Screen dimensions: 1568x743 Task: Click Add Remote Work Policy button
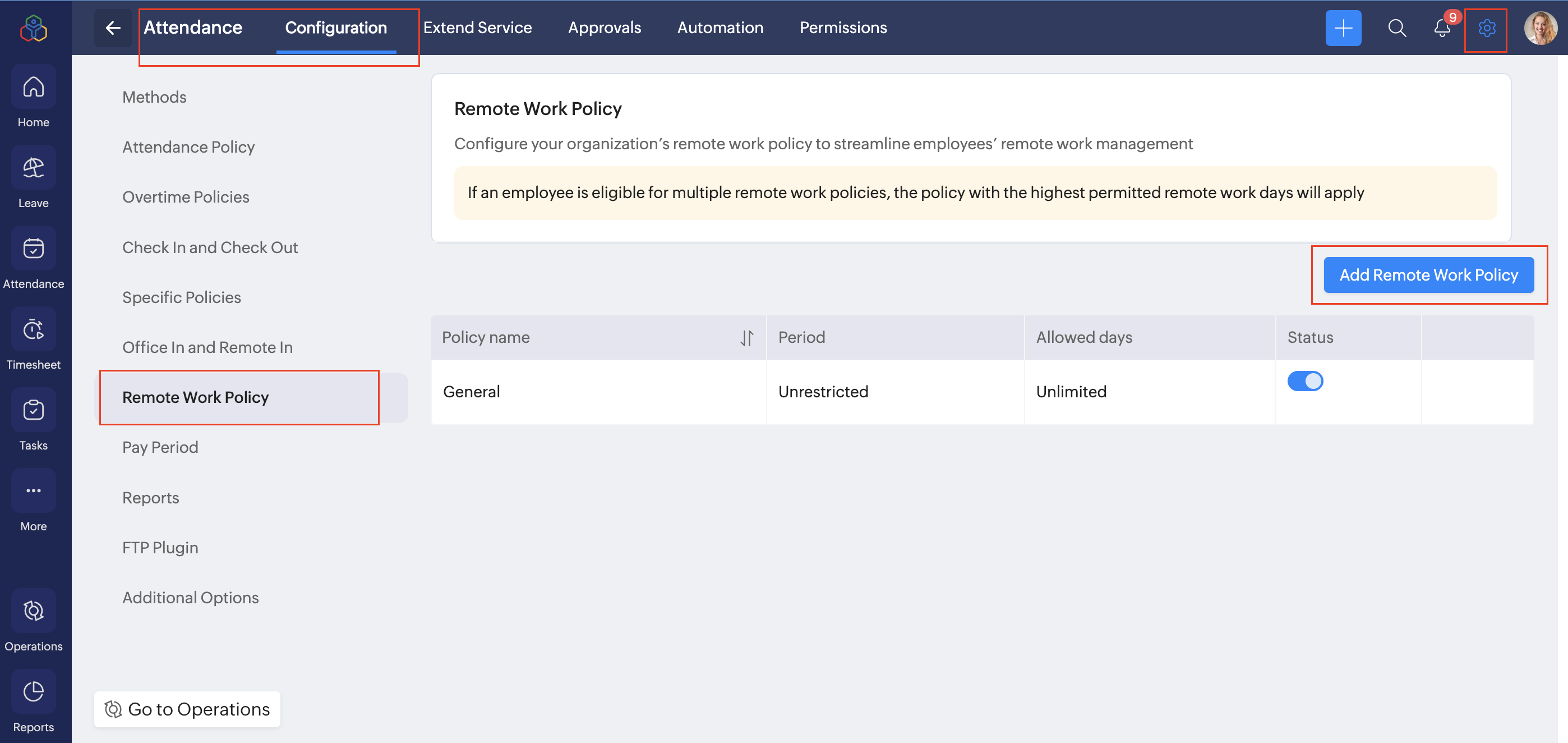pos(1428,276)
